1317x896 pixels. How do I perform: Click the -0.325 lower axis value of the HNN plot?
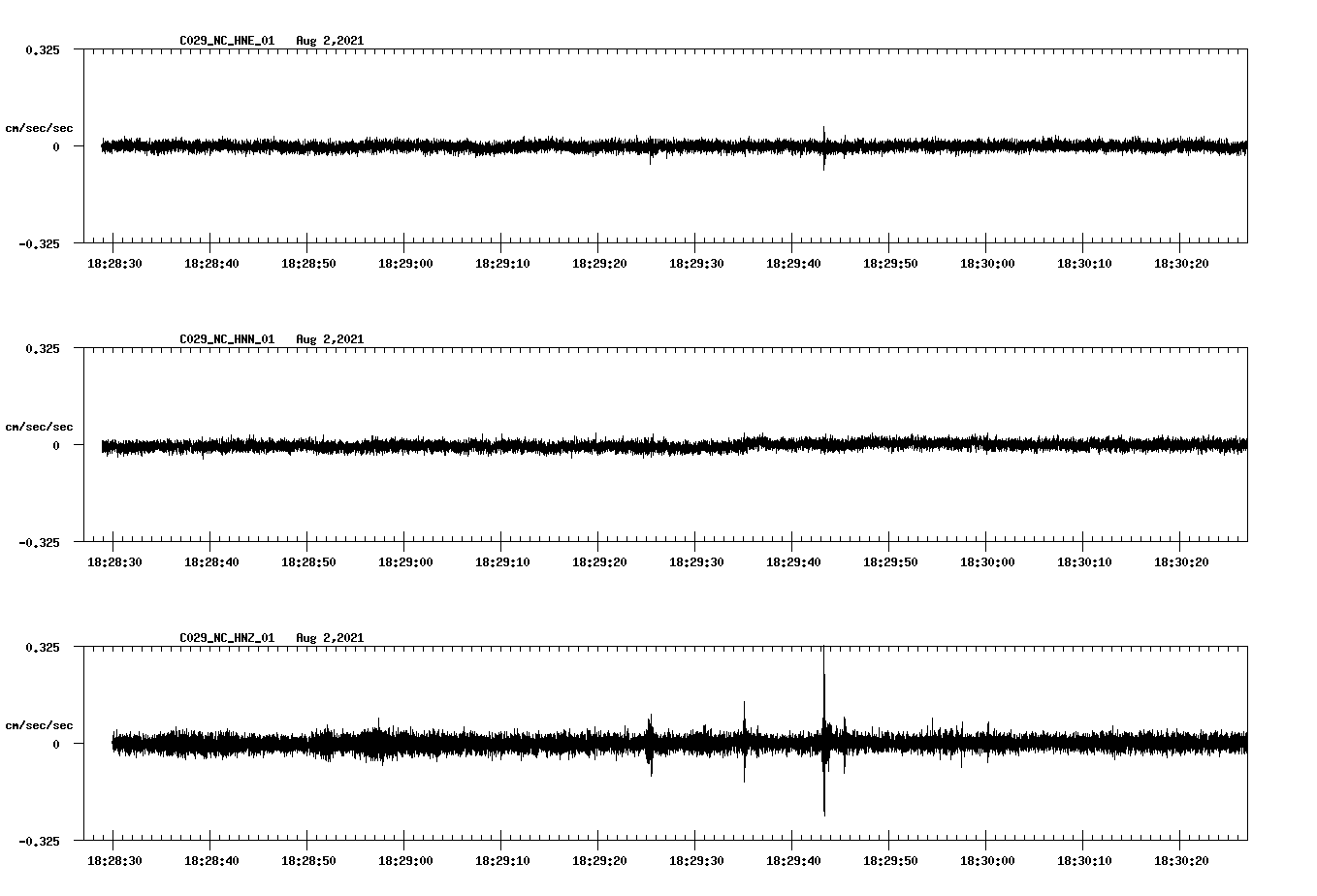pos(39,542)
